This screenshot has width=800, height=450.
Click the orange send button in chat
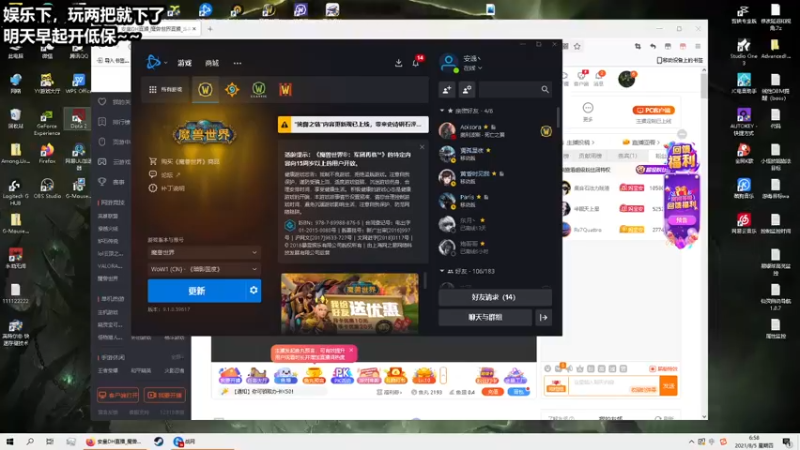coord(668,386)
